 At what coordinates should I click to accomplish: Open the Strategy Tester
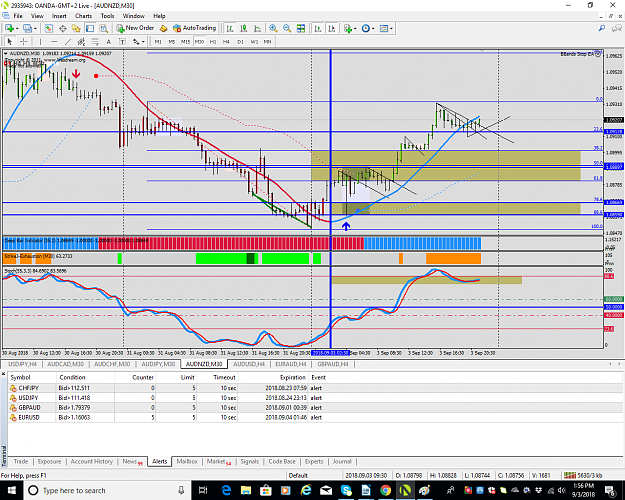(104, 28)
